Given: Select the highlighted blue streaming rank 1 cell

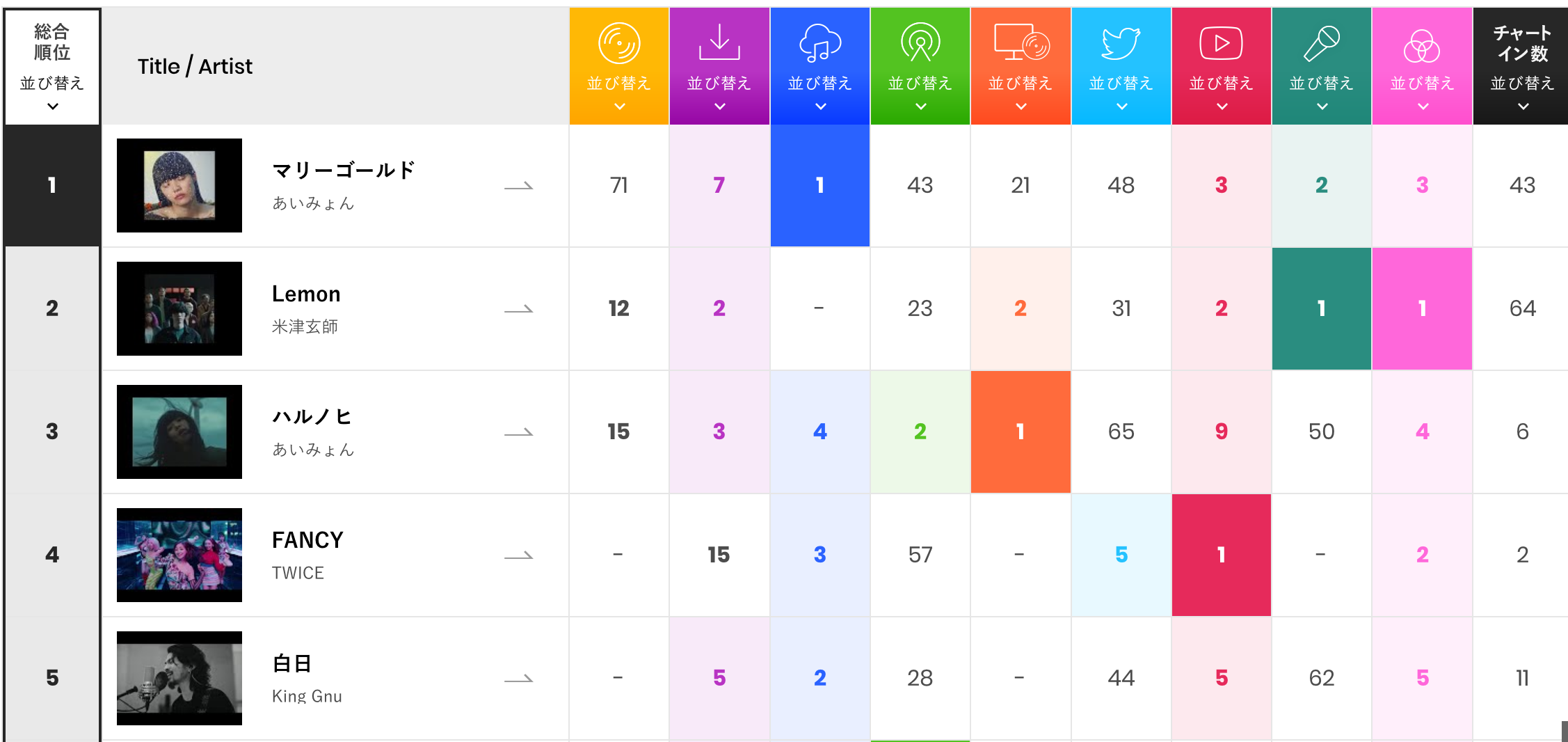Looking at the screenshot, I should click(x=819, y=185).
